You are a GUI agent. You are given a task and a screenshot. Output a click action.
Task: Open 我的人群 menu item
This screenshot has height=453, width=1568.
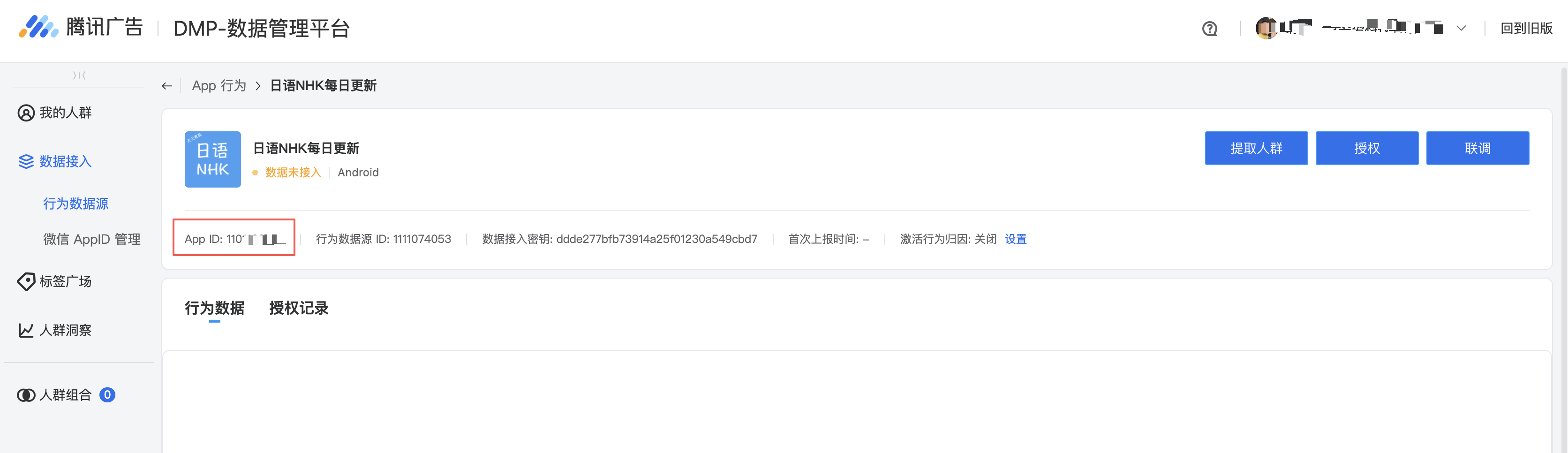(x=66, y=113)
